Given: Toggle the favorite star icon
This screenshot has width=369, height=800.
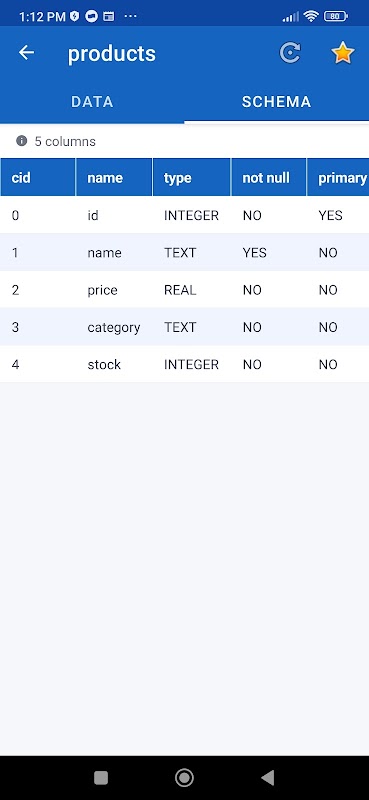Looking at the screenshot, I should [343, 53].
